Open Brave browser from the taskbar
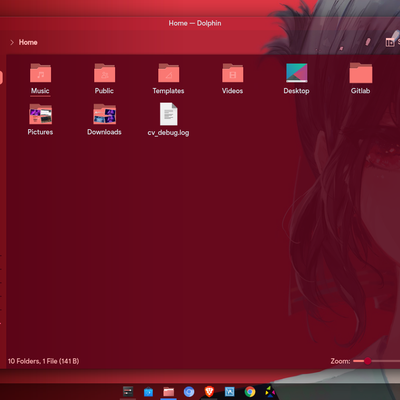 pos(209,392)
